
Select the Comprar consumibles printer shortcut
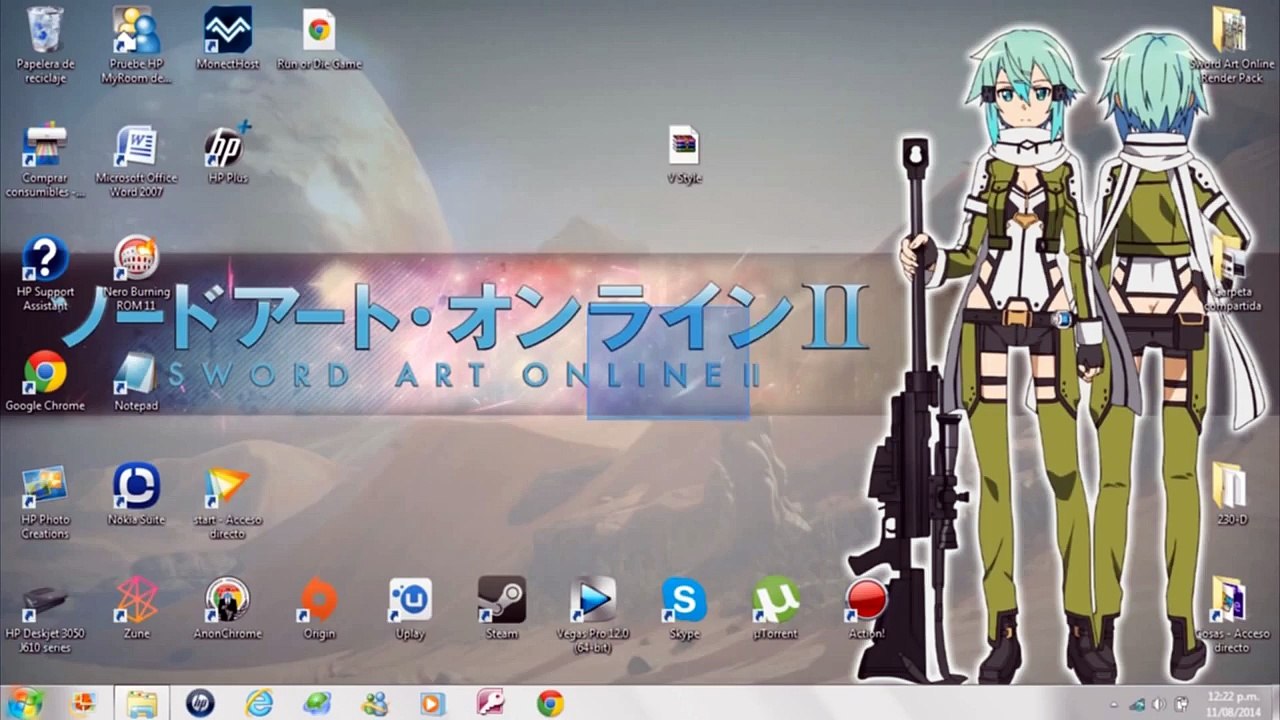45,160
